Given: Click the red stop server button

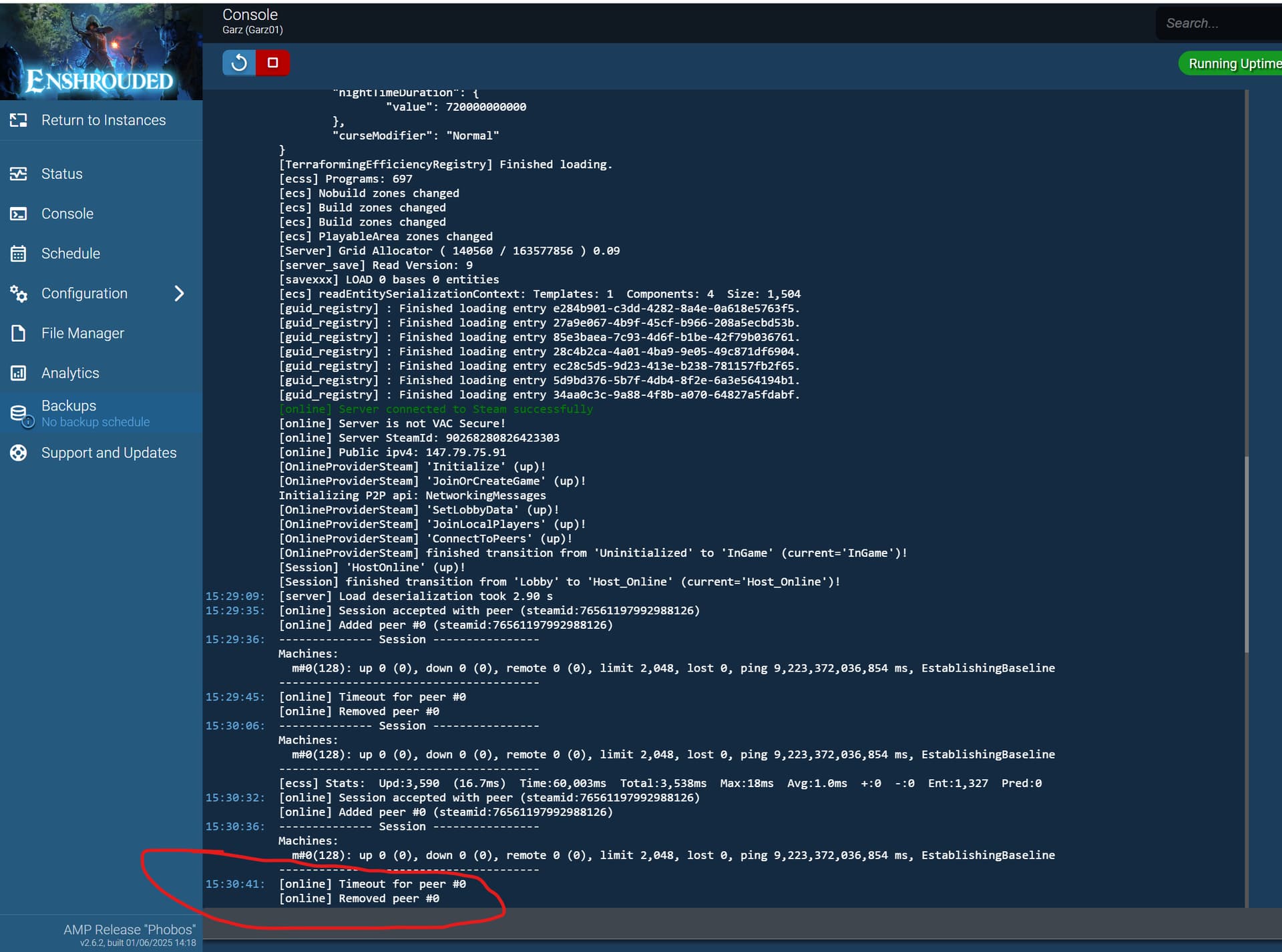Looking at the screenshot, I should pyautogui.click(x=272, y=63).
